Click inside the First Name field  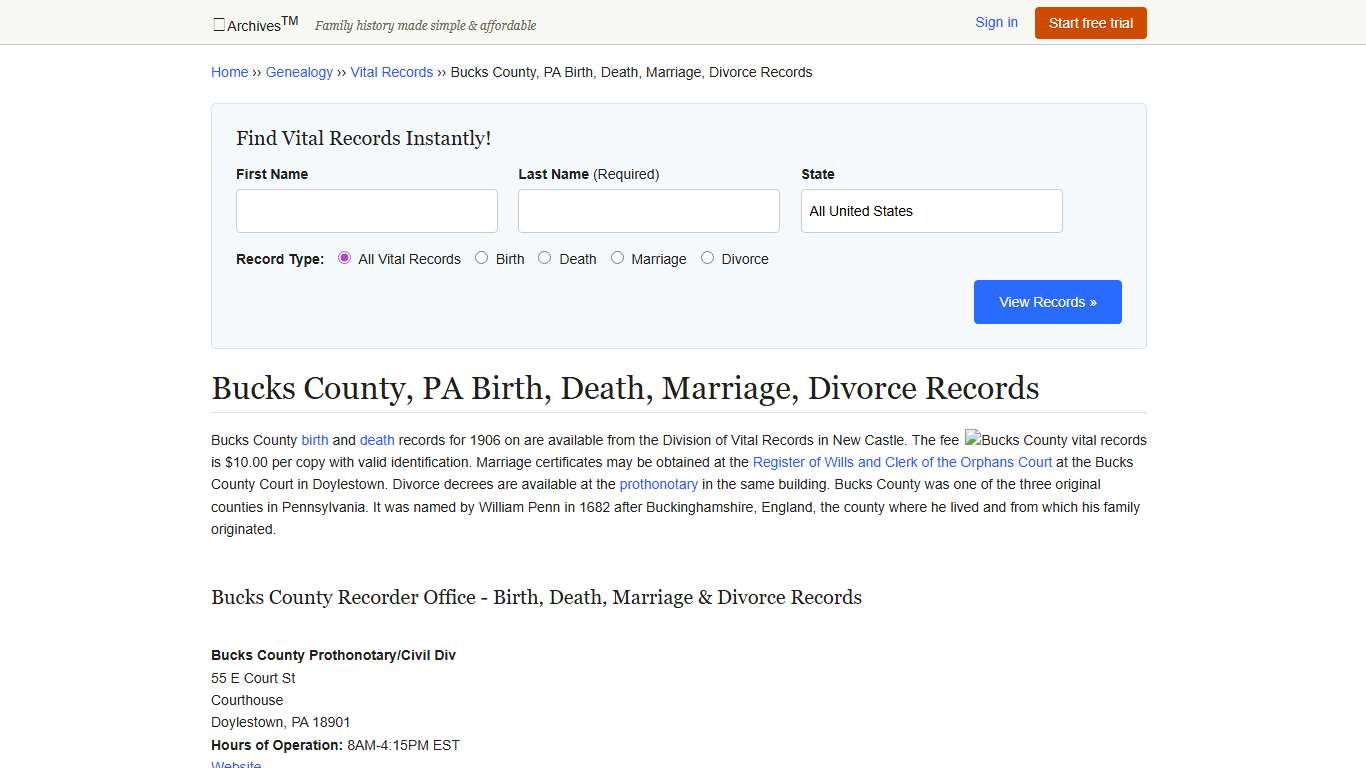pyautogui.click(x=366, y=211)
